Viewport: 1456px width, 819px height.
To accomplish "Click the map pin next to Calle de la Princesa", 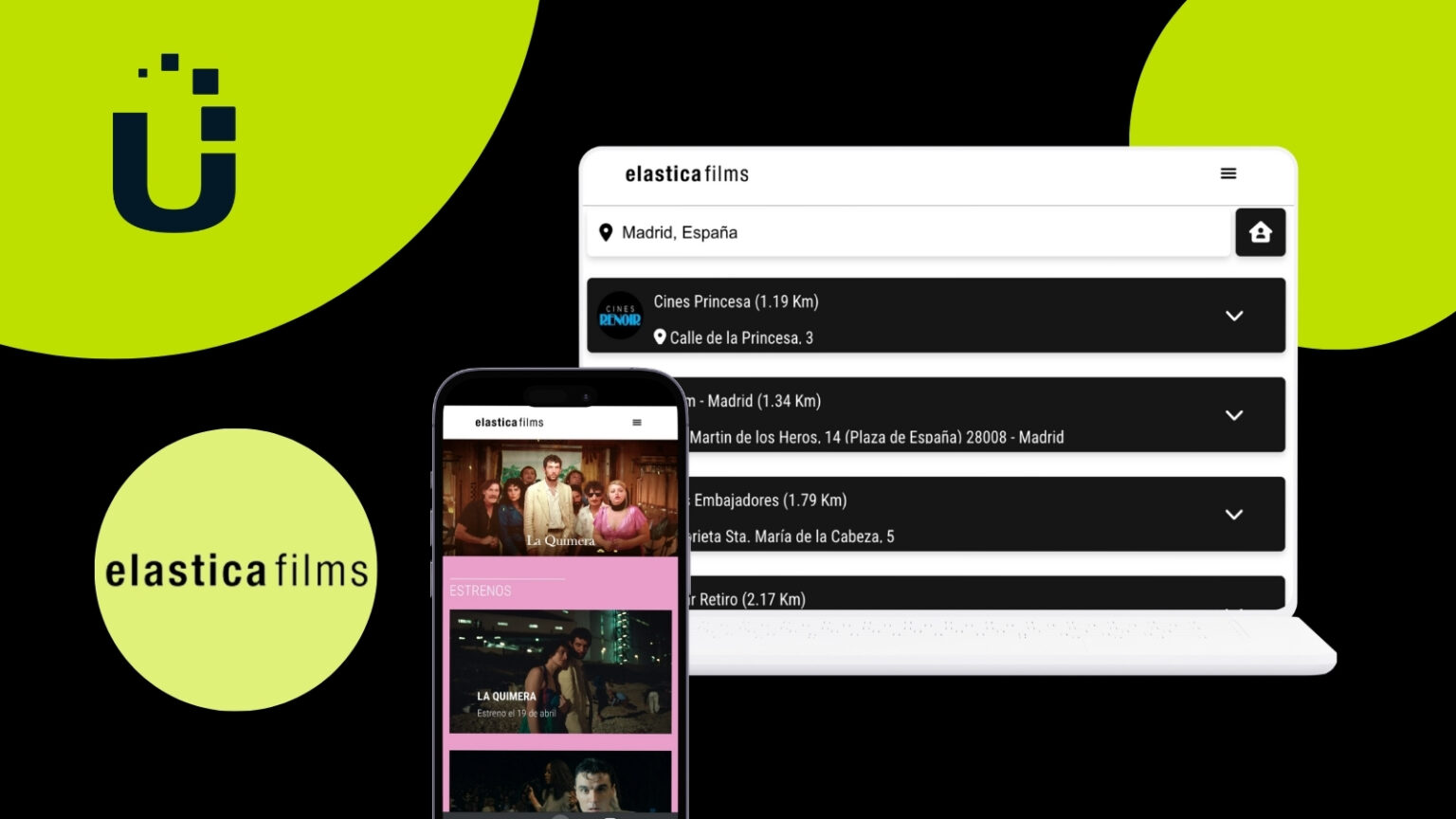I will (x=660, y=337).
